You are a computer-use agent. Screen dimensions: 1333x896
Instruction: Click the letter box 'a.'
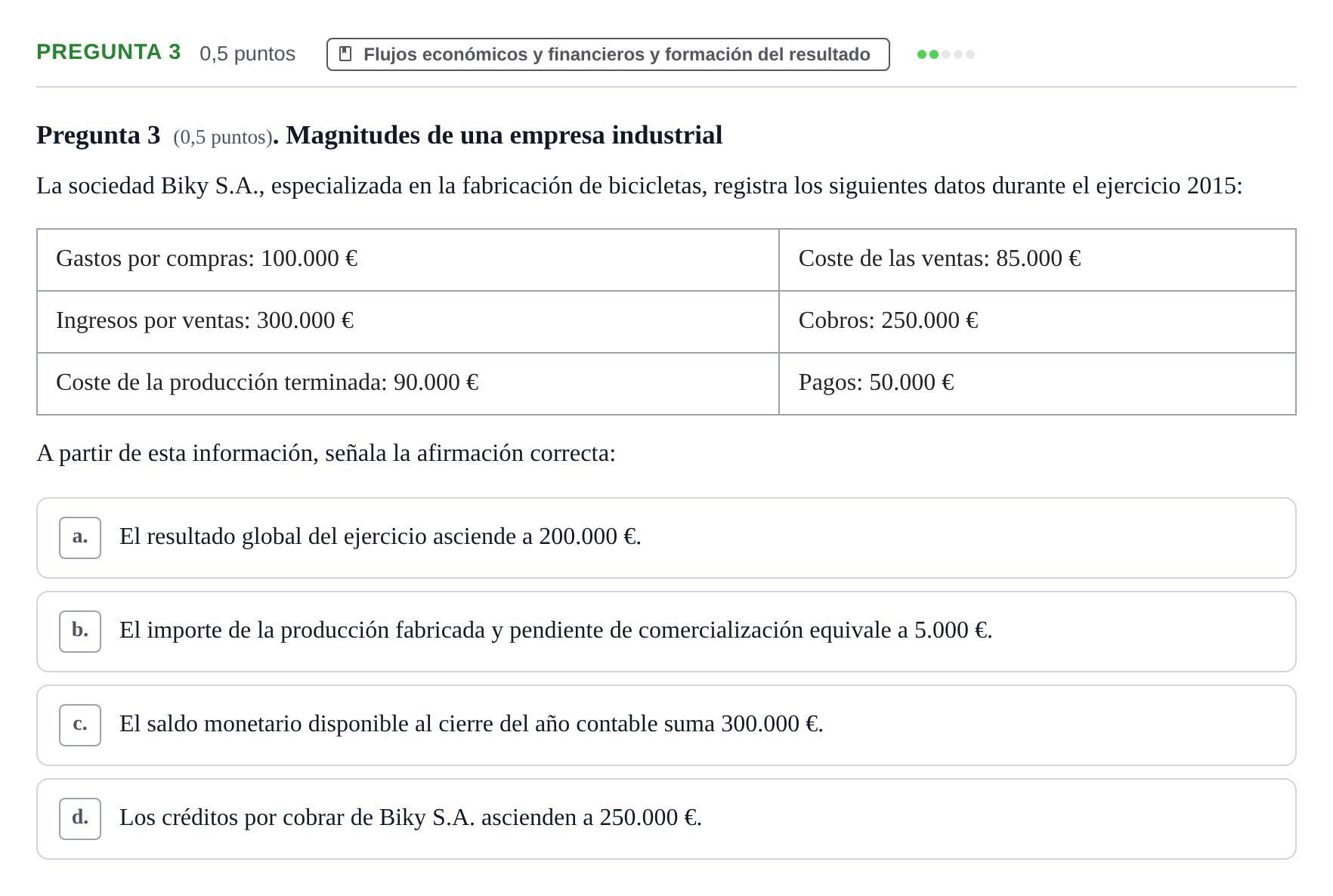point(80,538)
